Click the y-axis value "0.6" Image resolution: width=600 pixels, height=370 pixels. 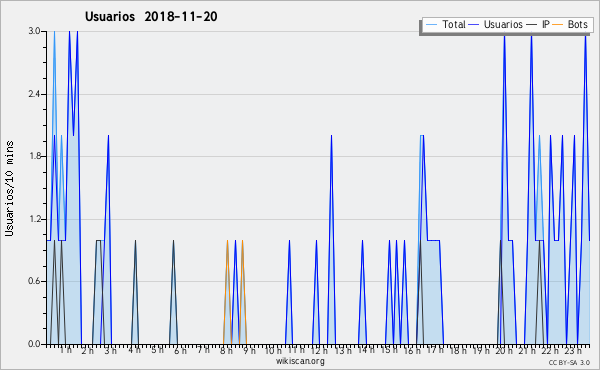click(x=34, y=281)
